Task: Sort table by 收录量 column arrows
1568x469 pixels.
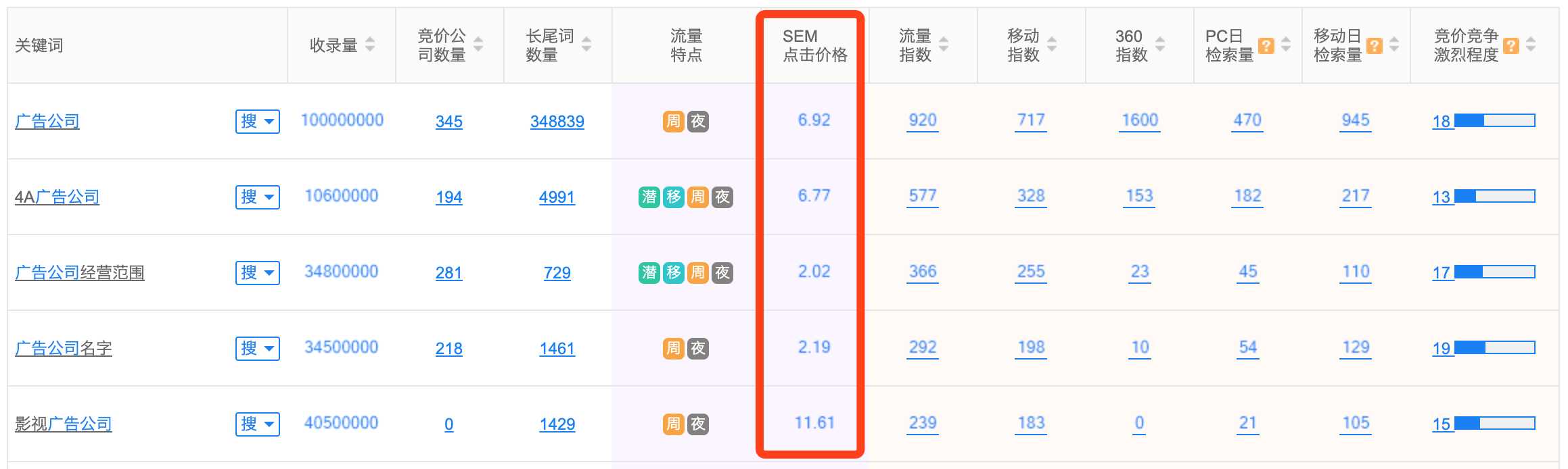Action: (370, 45)
